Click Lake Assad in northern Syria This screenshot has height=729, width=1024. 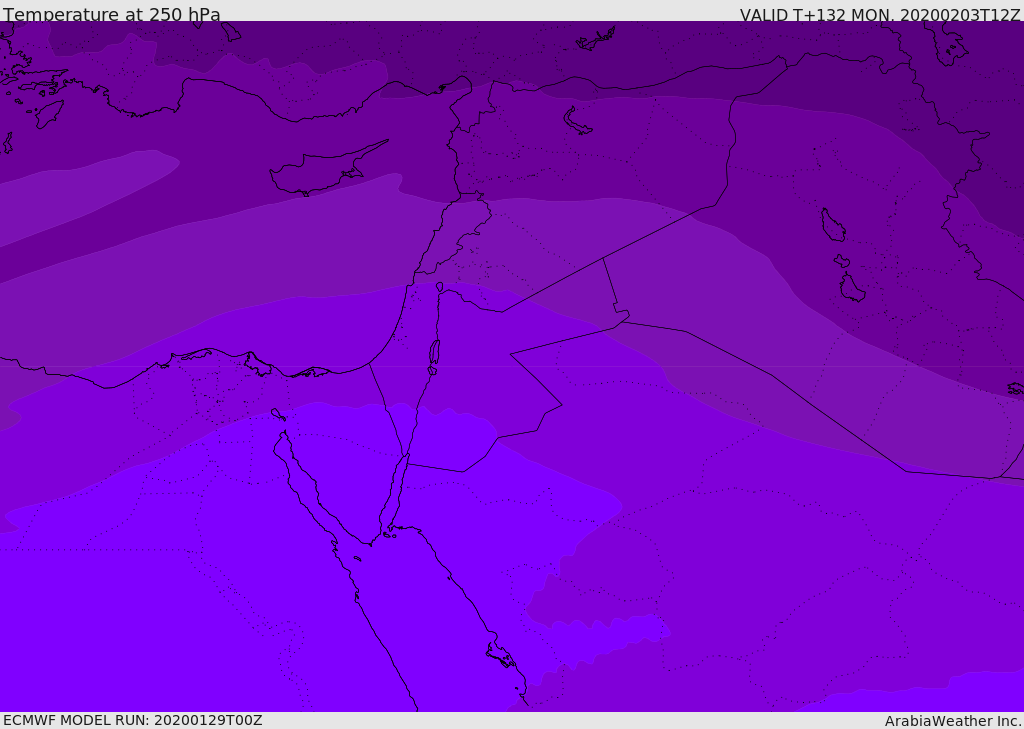pos(578,122)
